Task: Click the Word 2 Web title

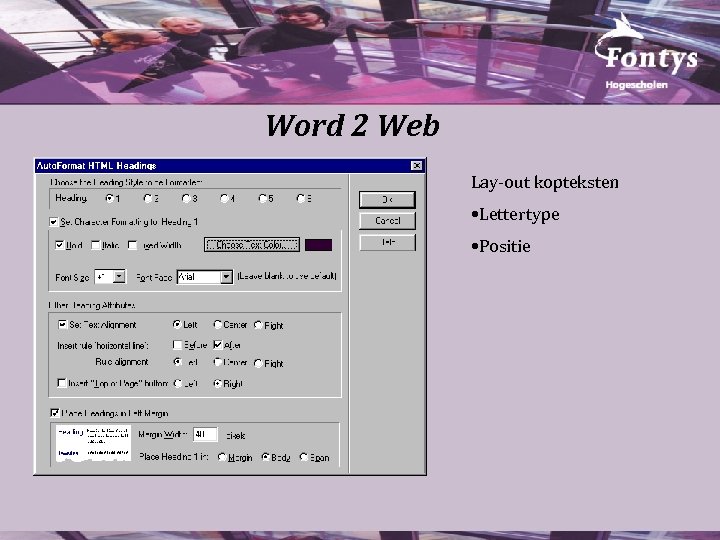Action: click(353, 125)
